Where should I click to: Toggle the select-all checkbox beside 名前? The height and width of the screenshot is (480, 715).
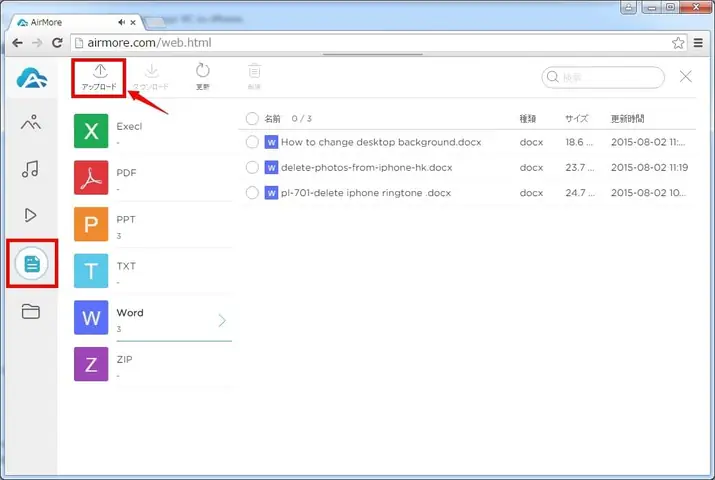point(252,119)
